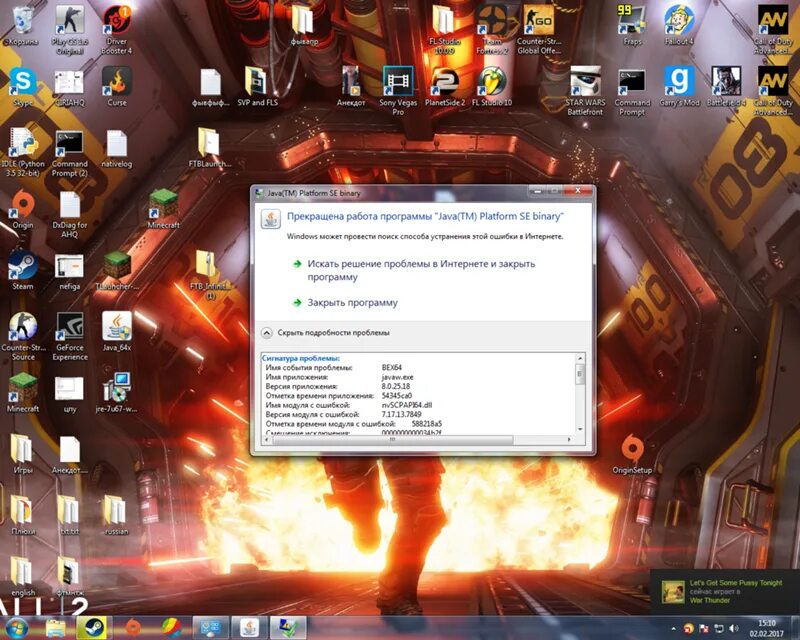The width and height of the screenshot is (800, 640).
Task: Click the volume speaker tray icon
Action: 734,628
